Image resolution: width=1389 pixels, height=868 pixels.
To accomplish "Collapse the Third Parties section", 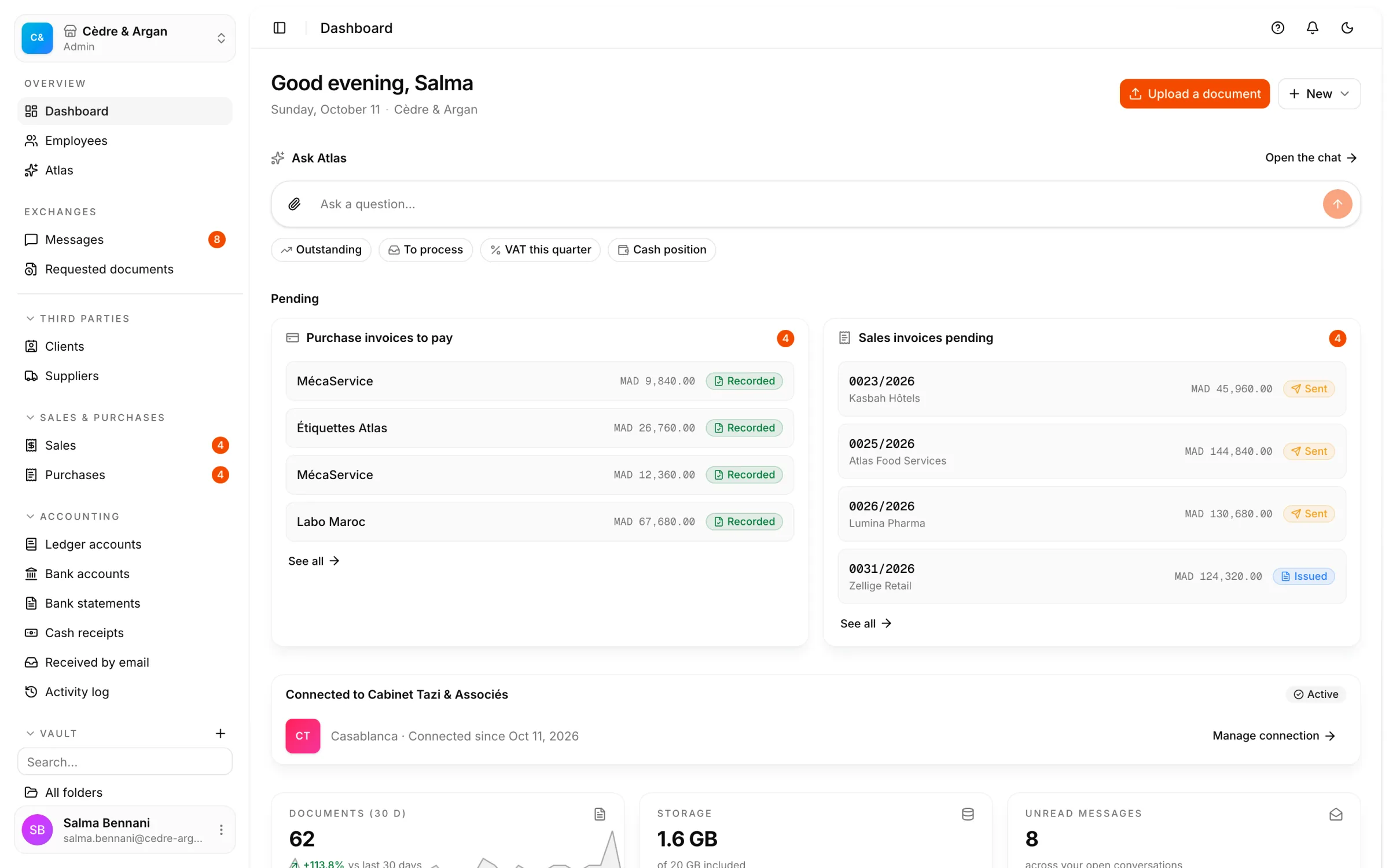I will tap(78, 318).
